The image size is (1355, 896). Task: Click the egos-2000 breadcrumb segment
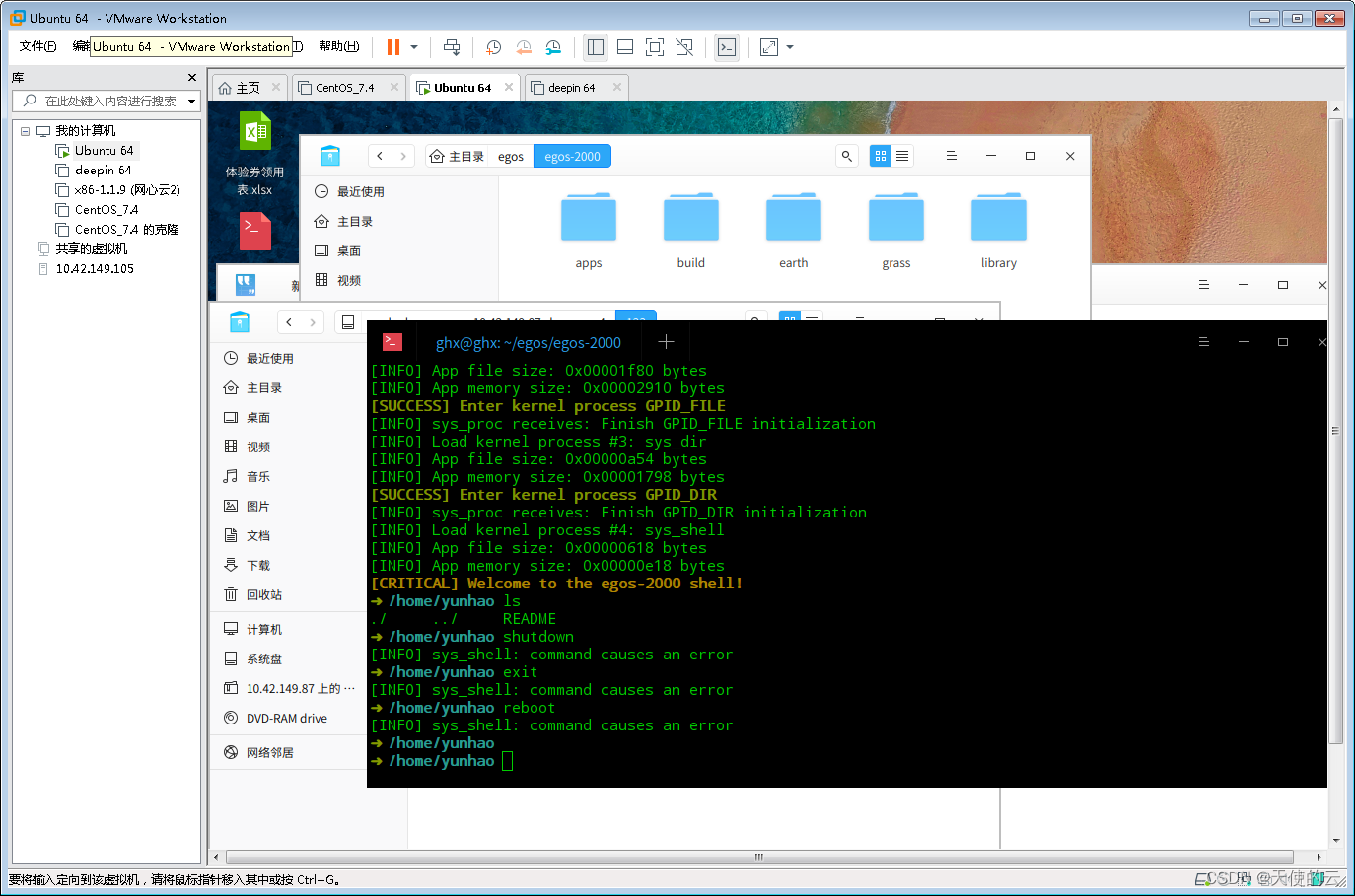point(572,156)
